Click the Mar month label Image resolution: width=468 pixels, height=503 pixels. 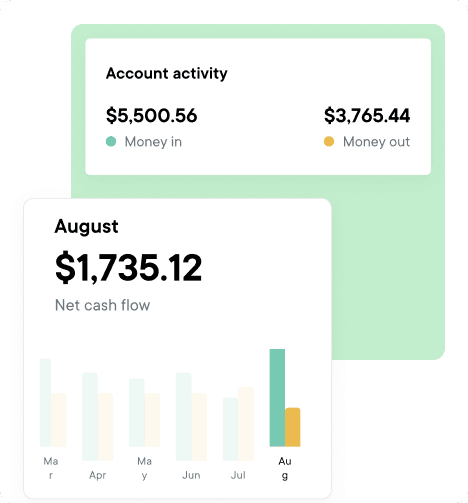[x=51, y=468]
